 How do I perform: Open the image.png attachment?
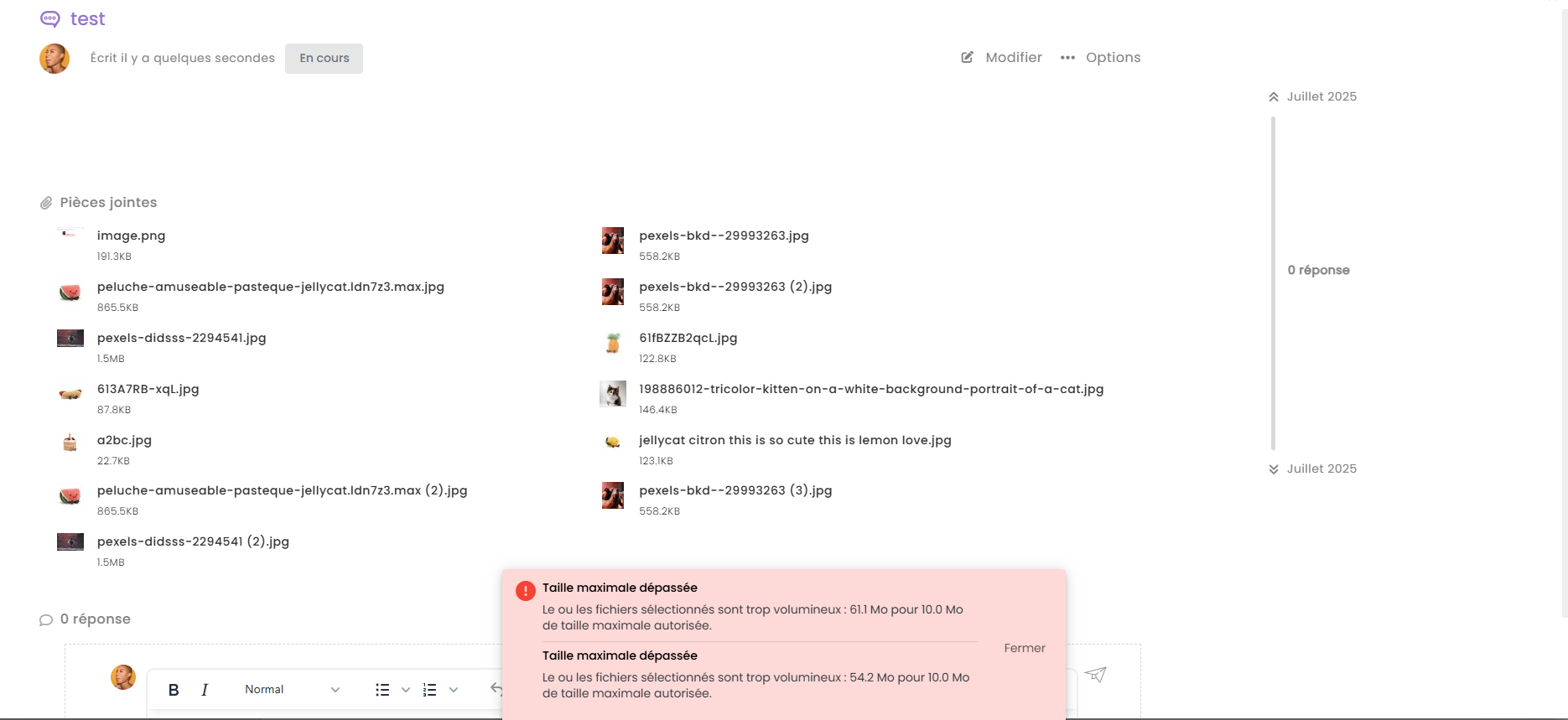point(131,236)
